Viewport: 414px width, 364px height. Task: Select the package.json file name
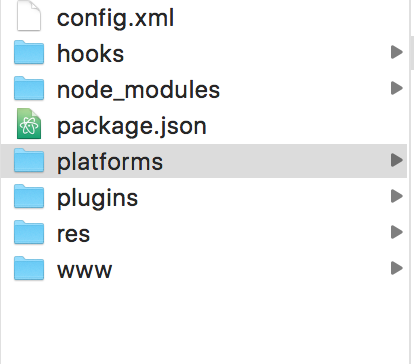[132, 127]
